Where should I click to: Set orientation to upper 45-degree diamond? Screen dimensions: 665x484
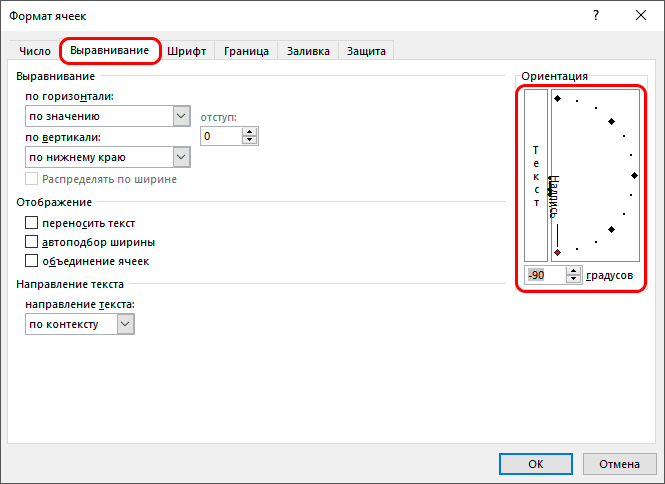pos(612,121)
